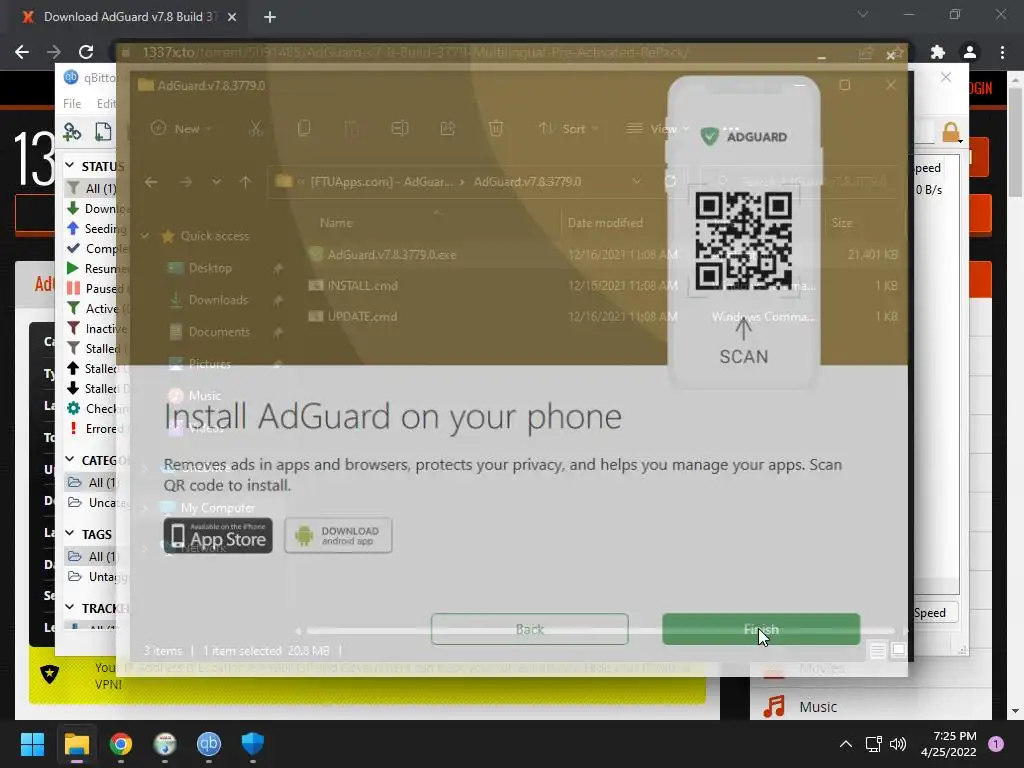Select the Inactive status filter

click(x=97, y=328)
